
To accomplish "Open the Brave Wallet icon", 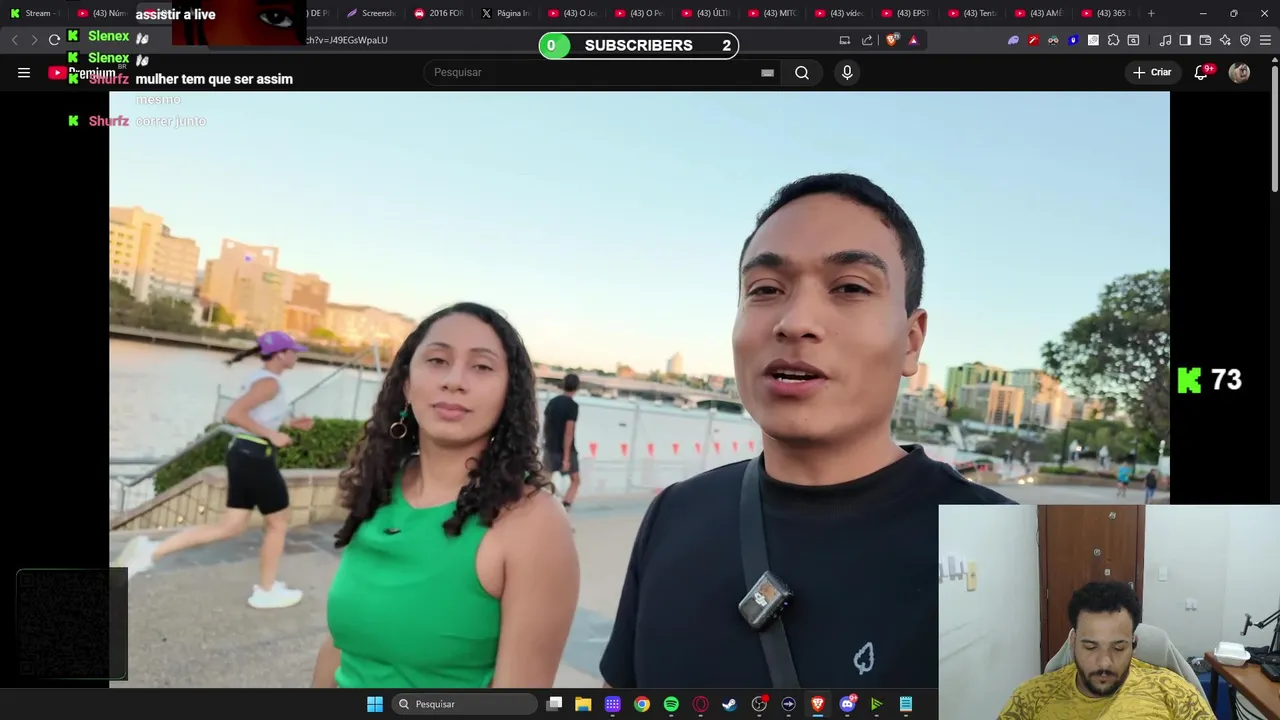I will [1205, 40].
